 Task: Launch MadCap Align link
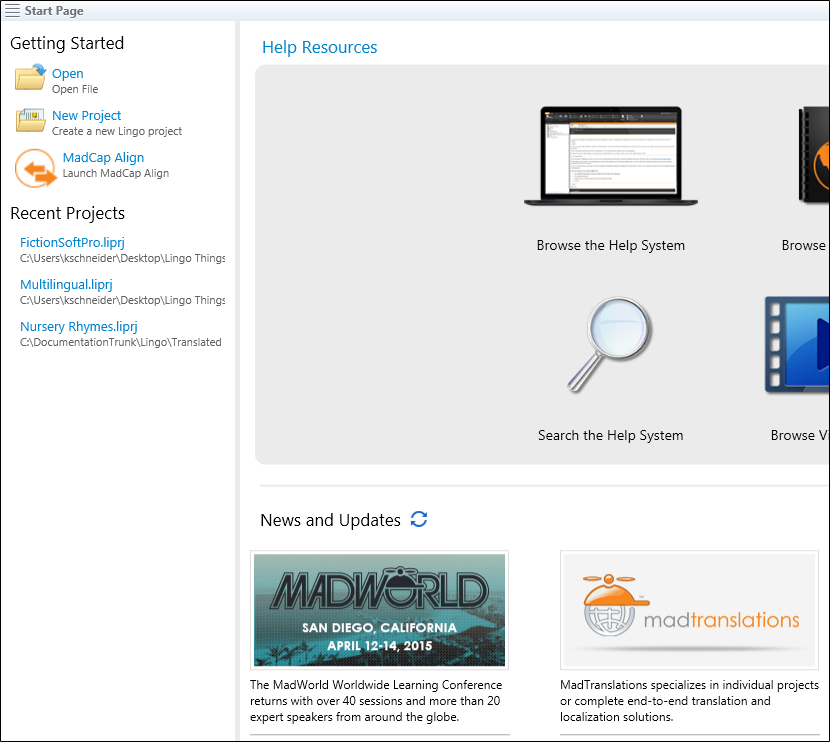point(103,157)
